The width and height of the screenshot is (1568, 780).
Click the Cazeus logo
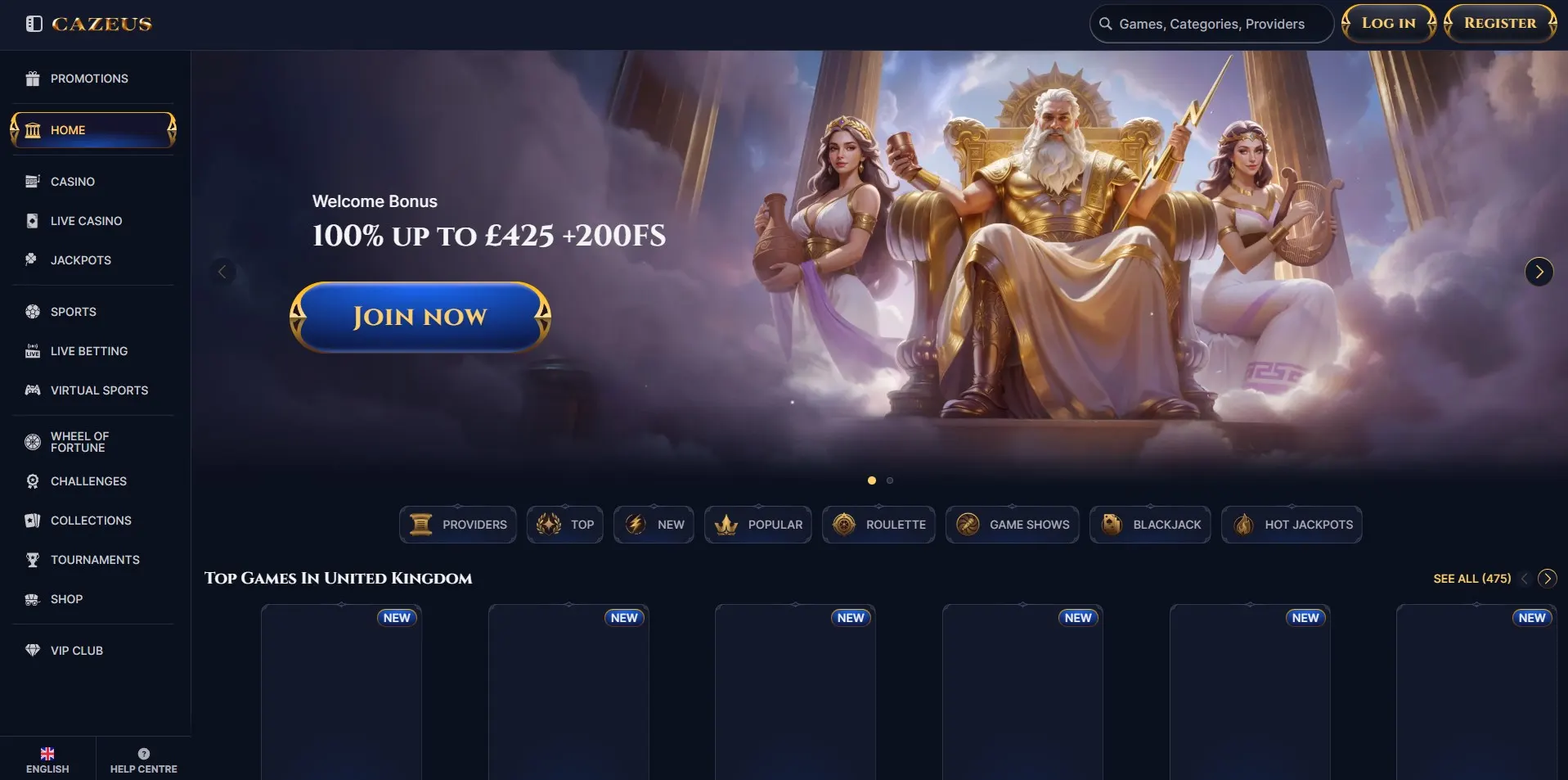tap(102, 24)
